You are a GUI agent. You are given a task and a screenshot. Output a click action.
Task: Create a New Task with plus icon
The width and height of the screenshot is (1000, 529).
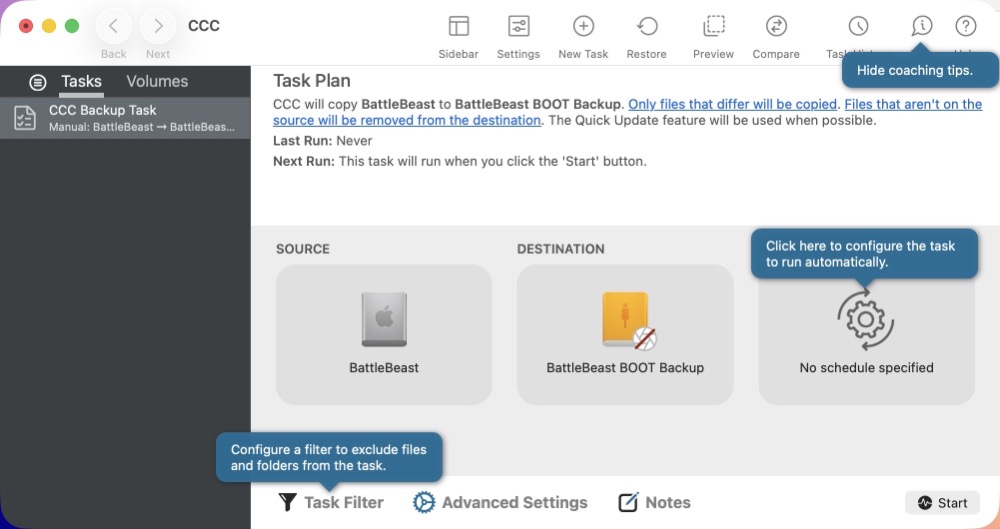click(x=584, y=26)
